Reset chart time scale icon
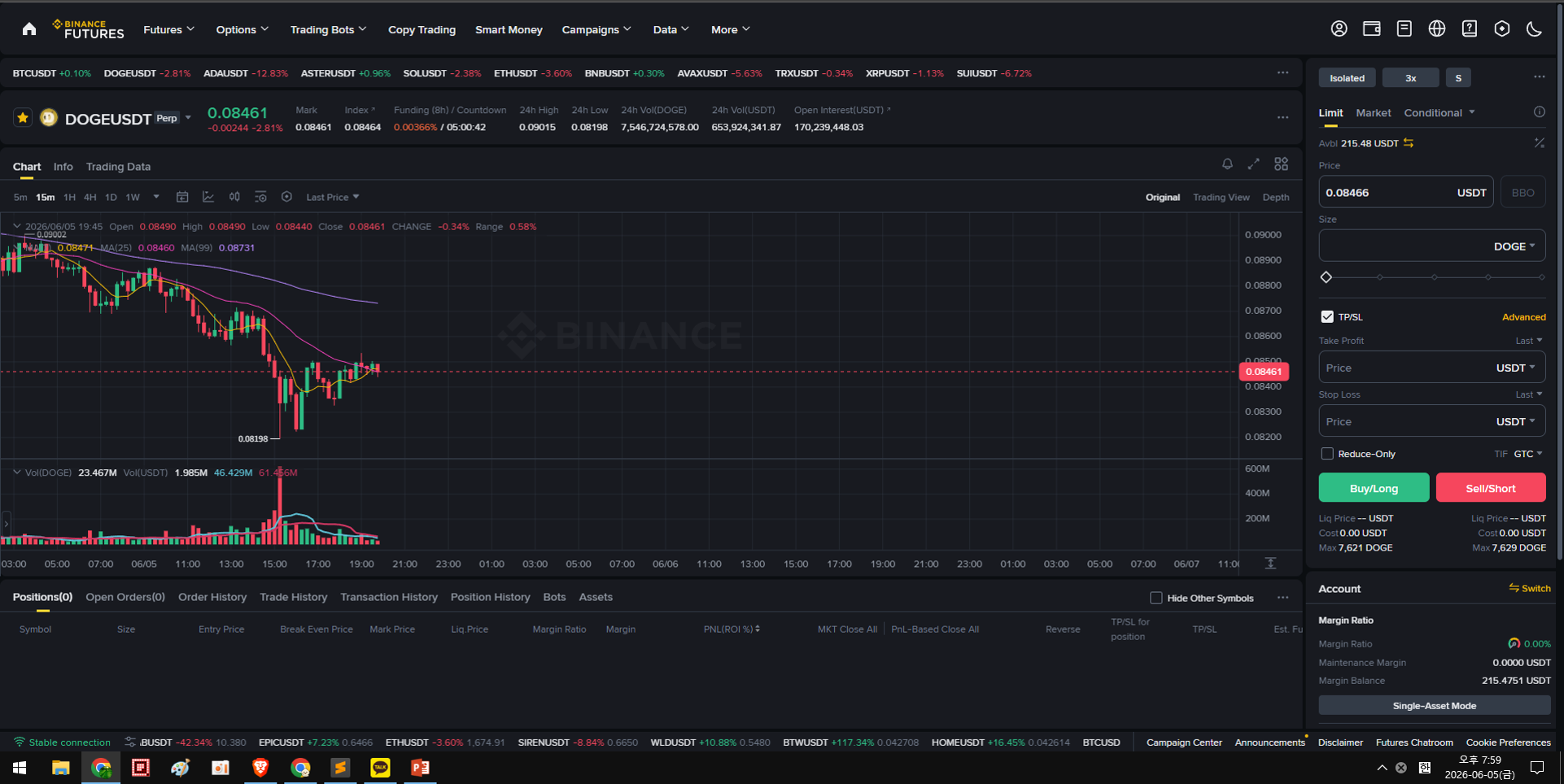 1270,563
